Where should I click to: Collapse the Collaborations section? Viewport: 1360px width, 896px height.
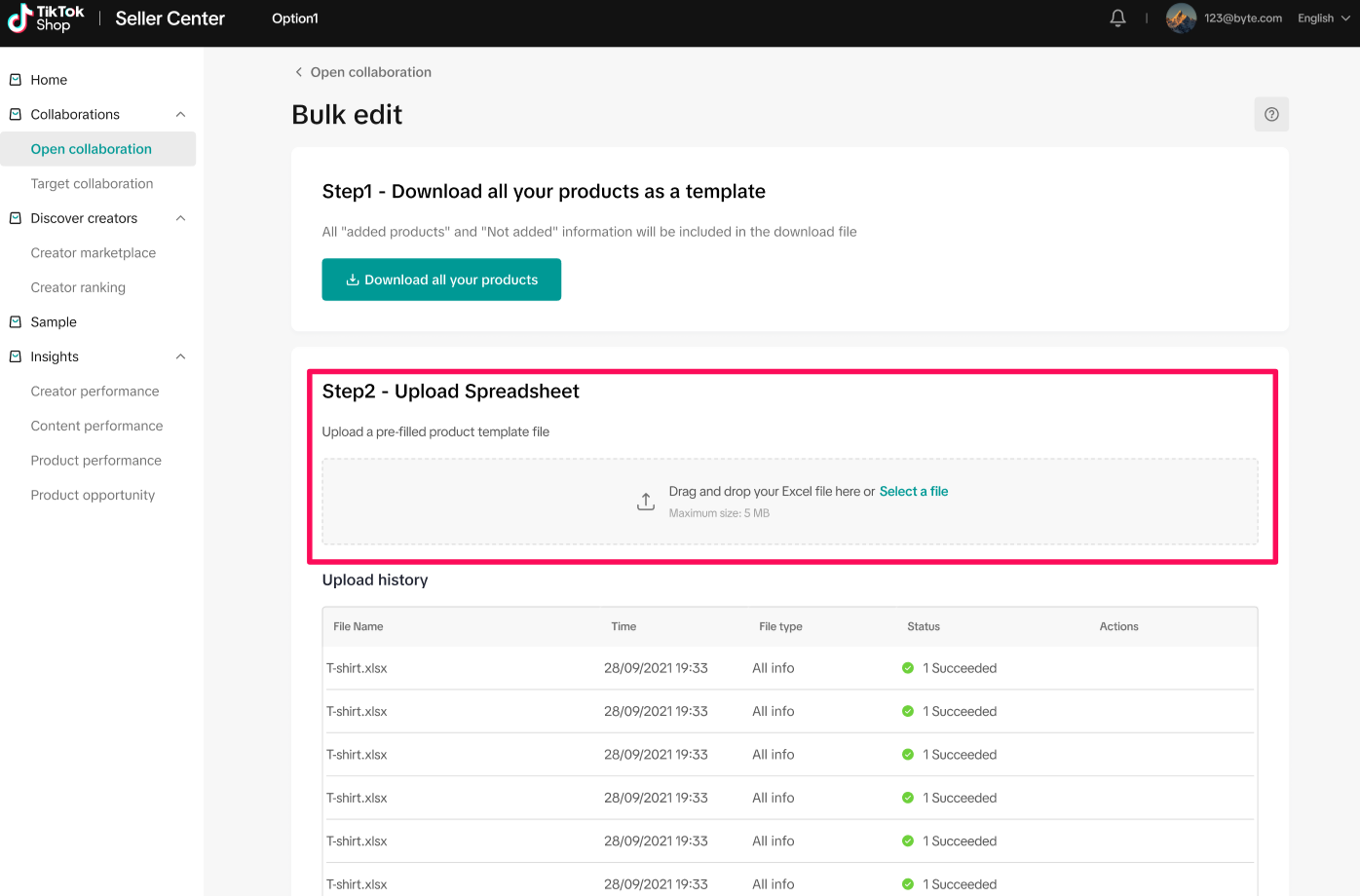coord(180,115)
